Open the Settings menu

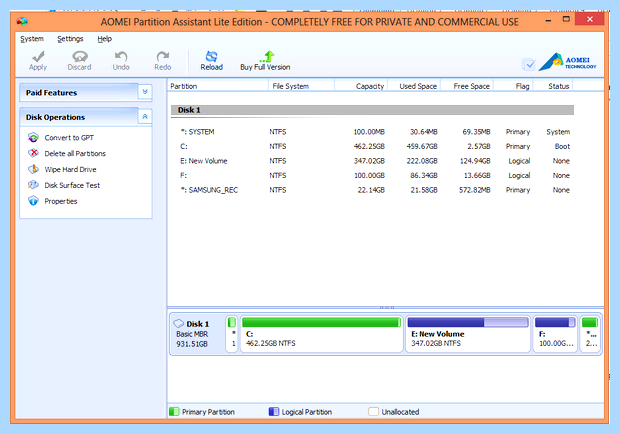(70, 39)
